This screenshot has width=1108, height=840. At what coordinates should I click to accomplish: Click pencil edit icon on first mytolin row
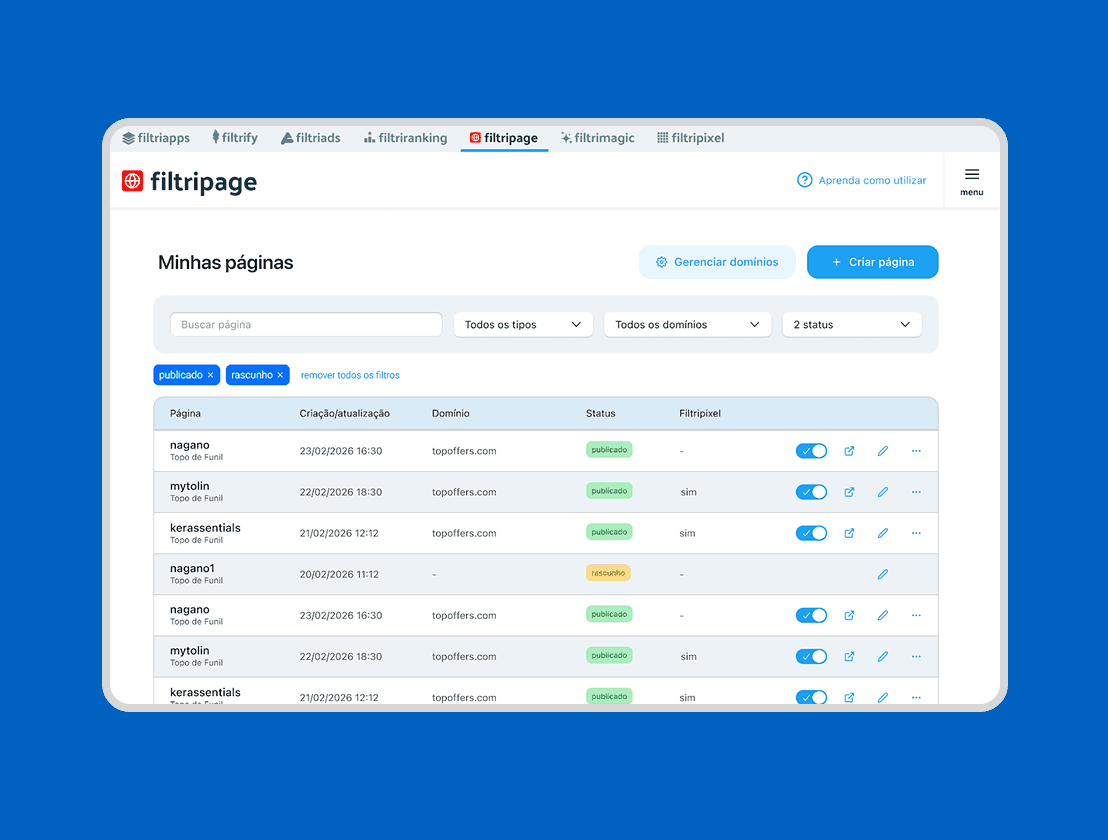883,492
